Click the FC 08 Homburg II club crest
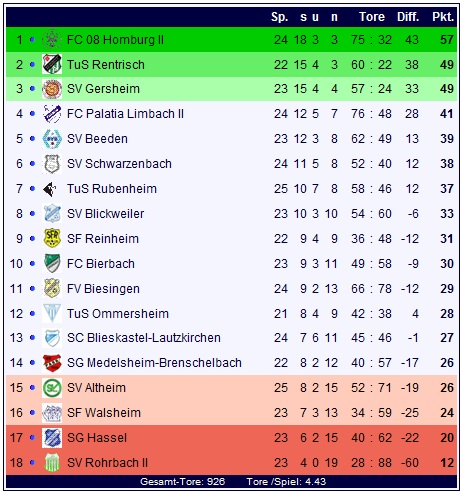This screenshot has width=462, height=495. (52, 39)
